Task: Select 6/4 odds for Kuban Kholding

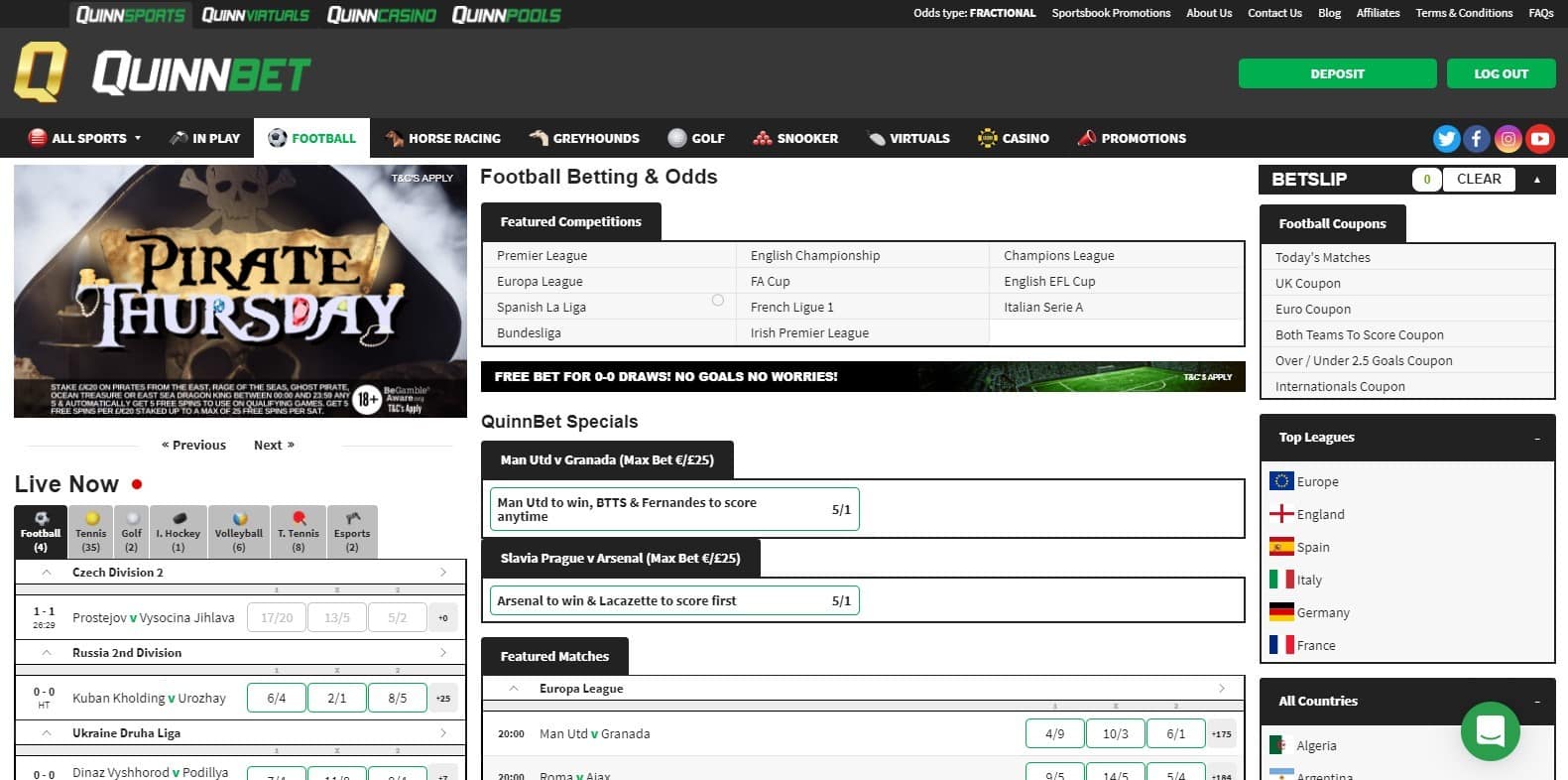Action: pos(276,699)
